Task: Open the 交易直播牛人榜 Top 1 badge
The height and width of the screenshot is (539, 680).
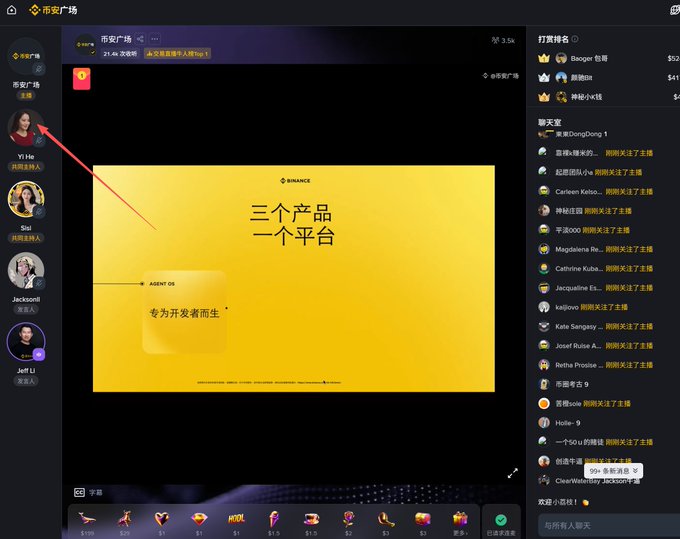Action: (177, 53)
